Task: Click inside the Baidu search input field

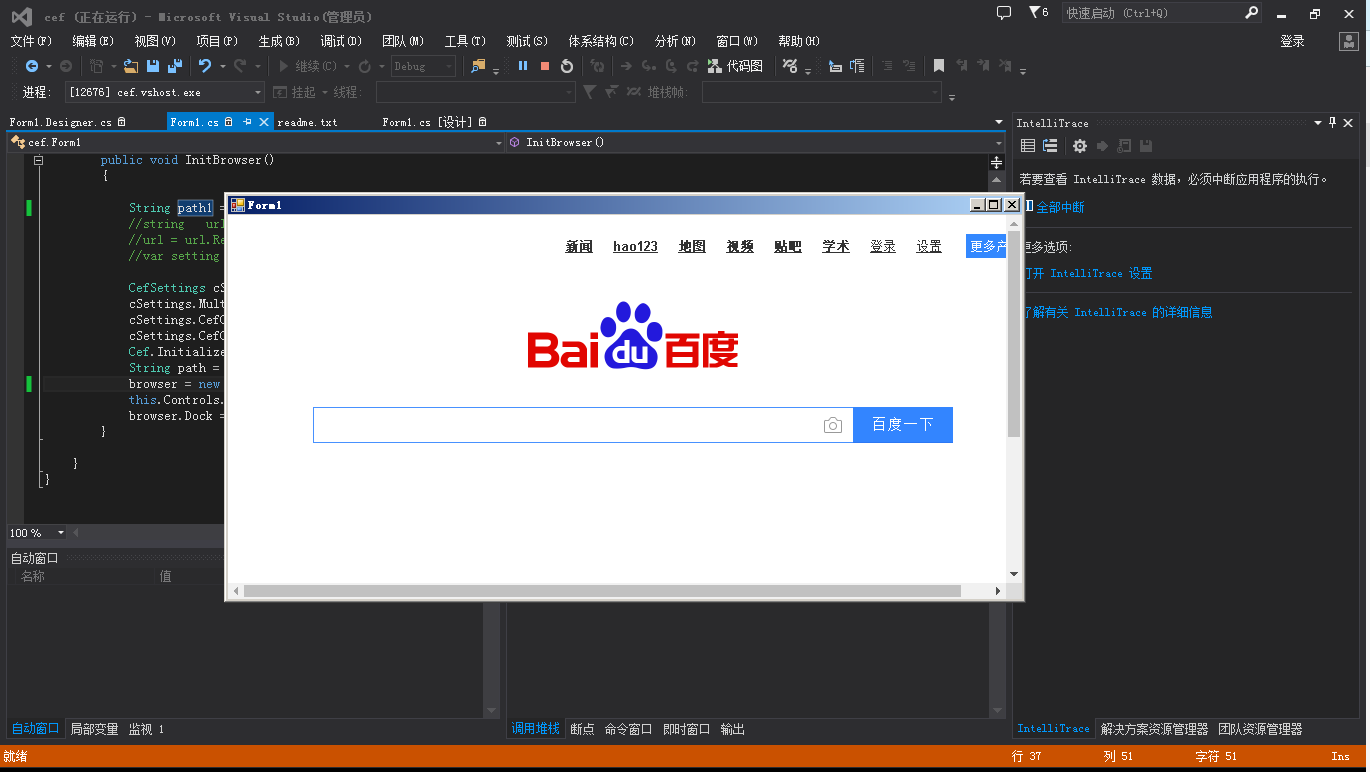Action: click(x=568, y=425)
